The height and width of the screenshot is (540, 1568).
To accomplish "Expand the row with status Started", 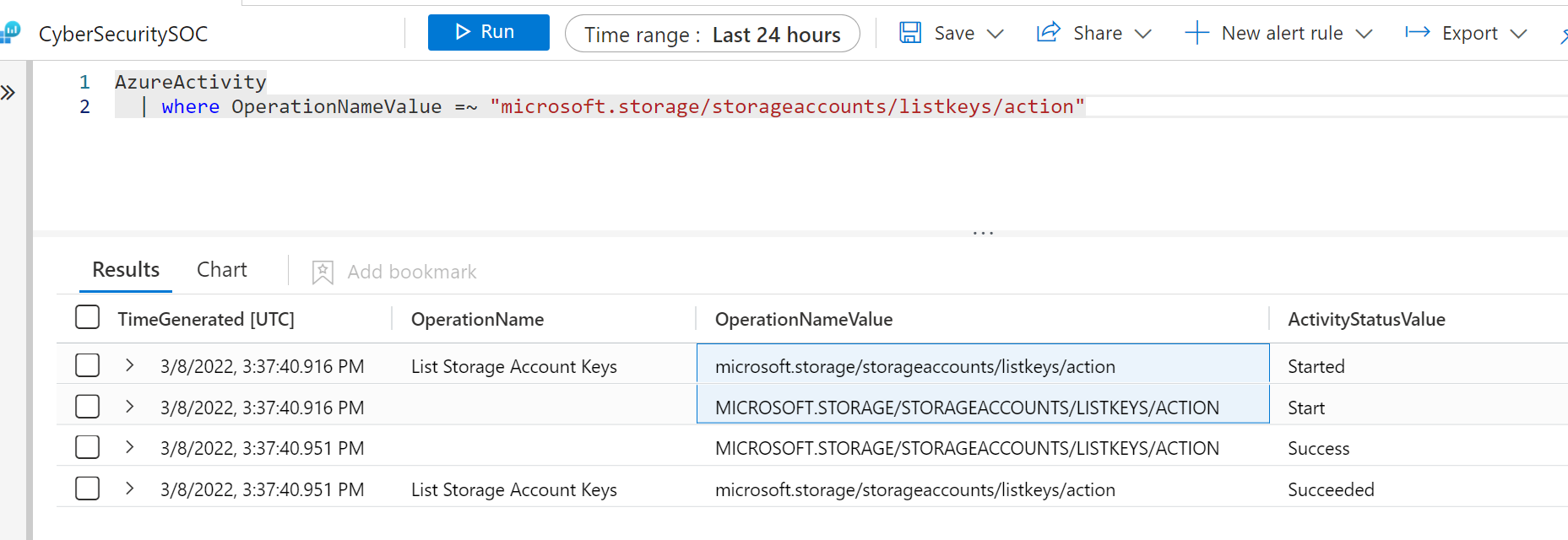I will (129, 364).
